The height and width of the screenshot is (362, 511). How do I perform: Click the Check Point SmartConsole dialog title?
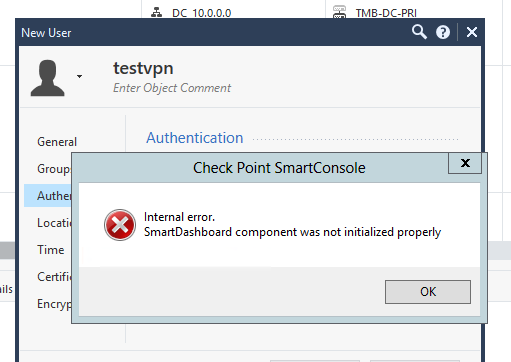pos(279,168)
